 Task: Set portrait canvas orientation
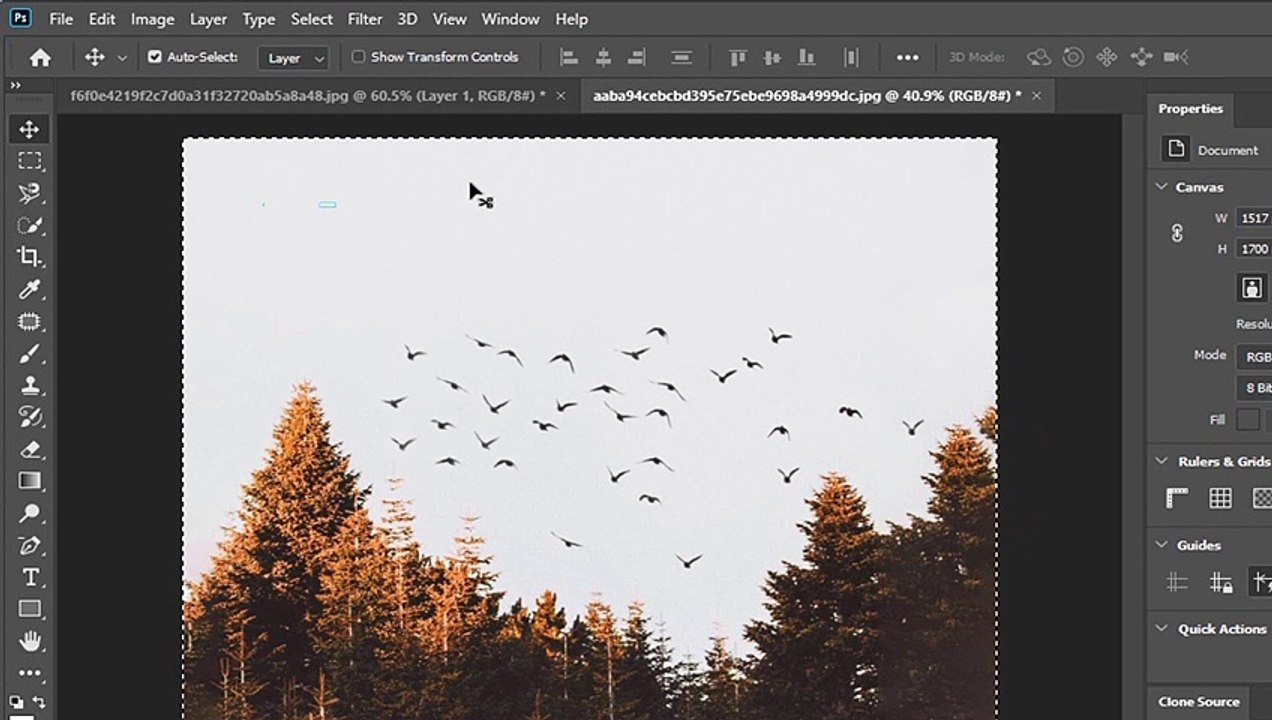pyautogui.click(x=1251, y=288)
